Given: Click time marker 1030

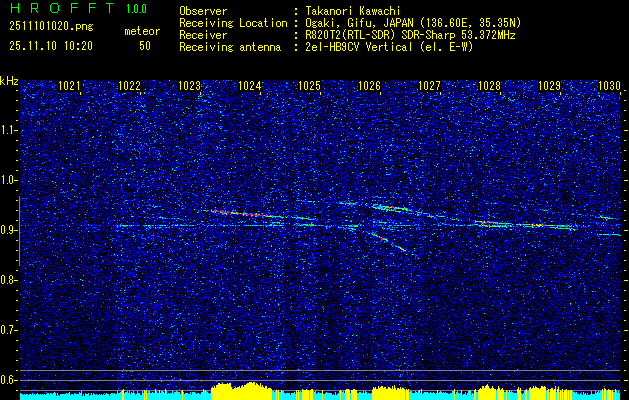Looking at the screenshot, I should 609,85.
